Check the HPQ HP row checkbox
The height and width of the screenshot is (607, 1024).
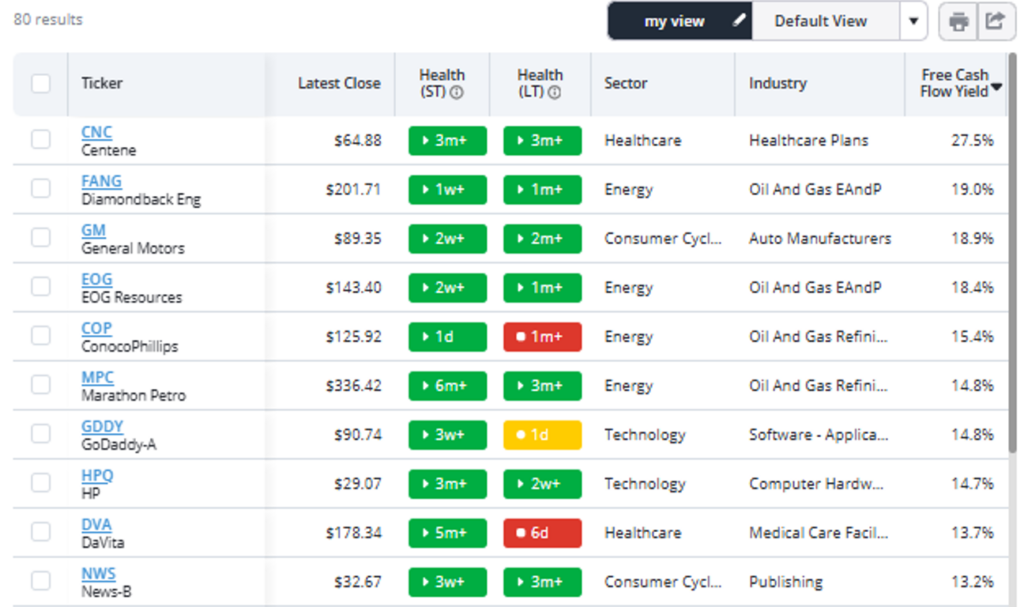point(40,482)
